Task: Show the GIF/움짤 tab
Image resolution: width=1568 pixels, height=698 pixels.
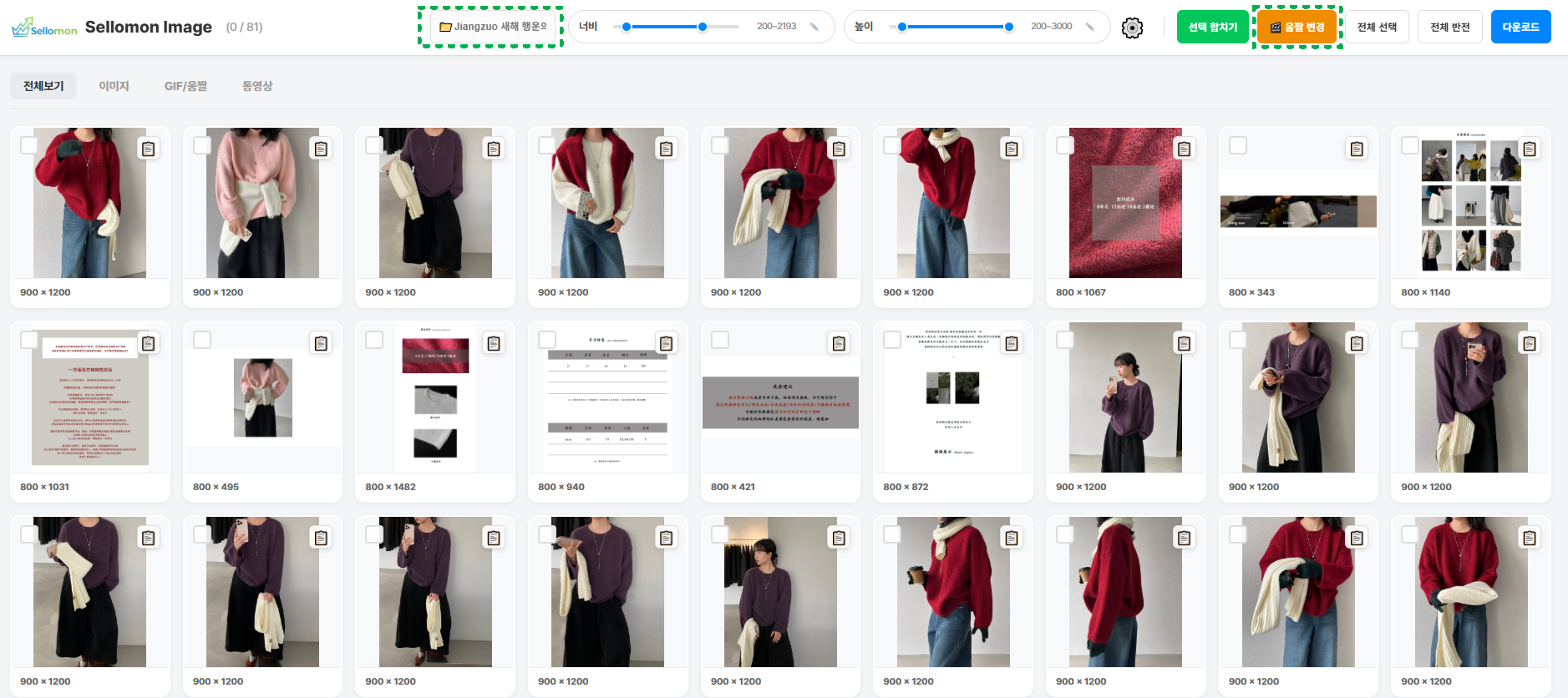Action: pos(185,86)
